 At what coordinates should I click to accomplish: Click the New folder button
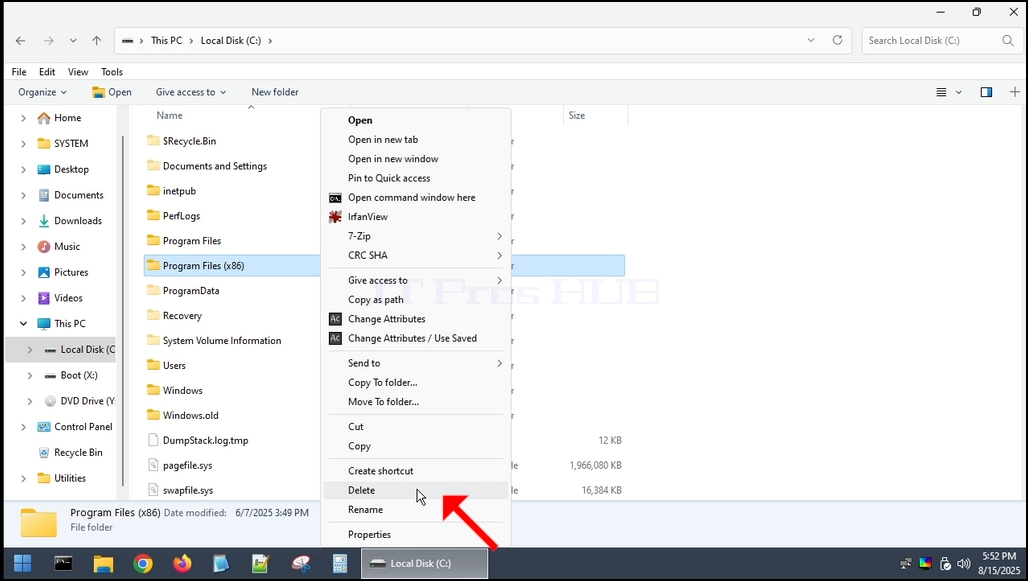275,92
